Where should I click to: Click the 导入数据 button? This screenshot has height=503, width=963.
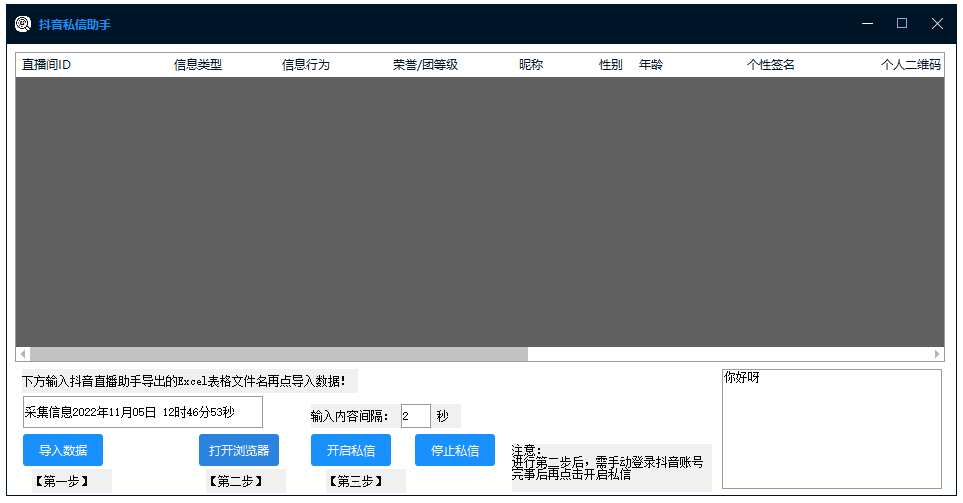[x=63, y=450]
